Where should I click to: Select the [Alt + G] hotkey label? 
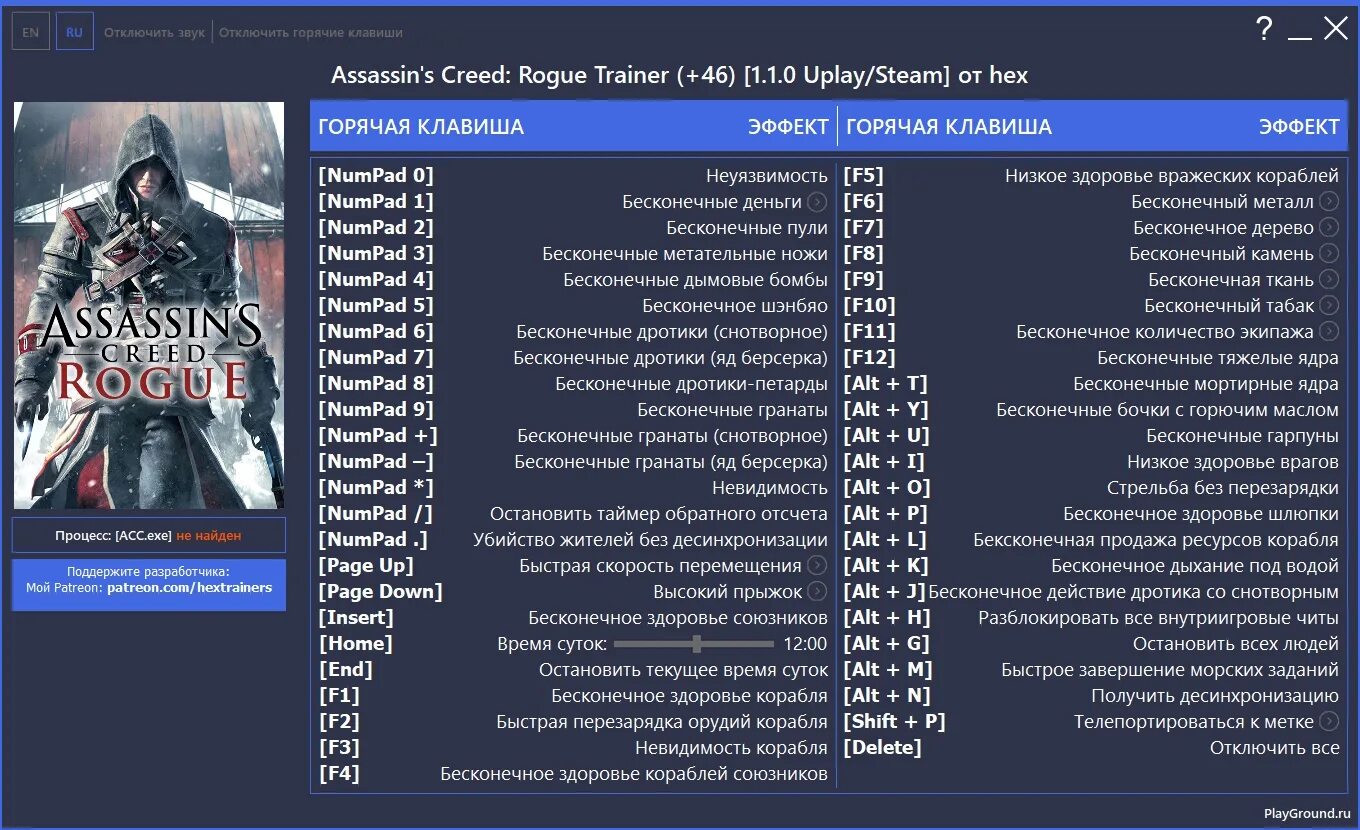(886, 644)
